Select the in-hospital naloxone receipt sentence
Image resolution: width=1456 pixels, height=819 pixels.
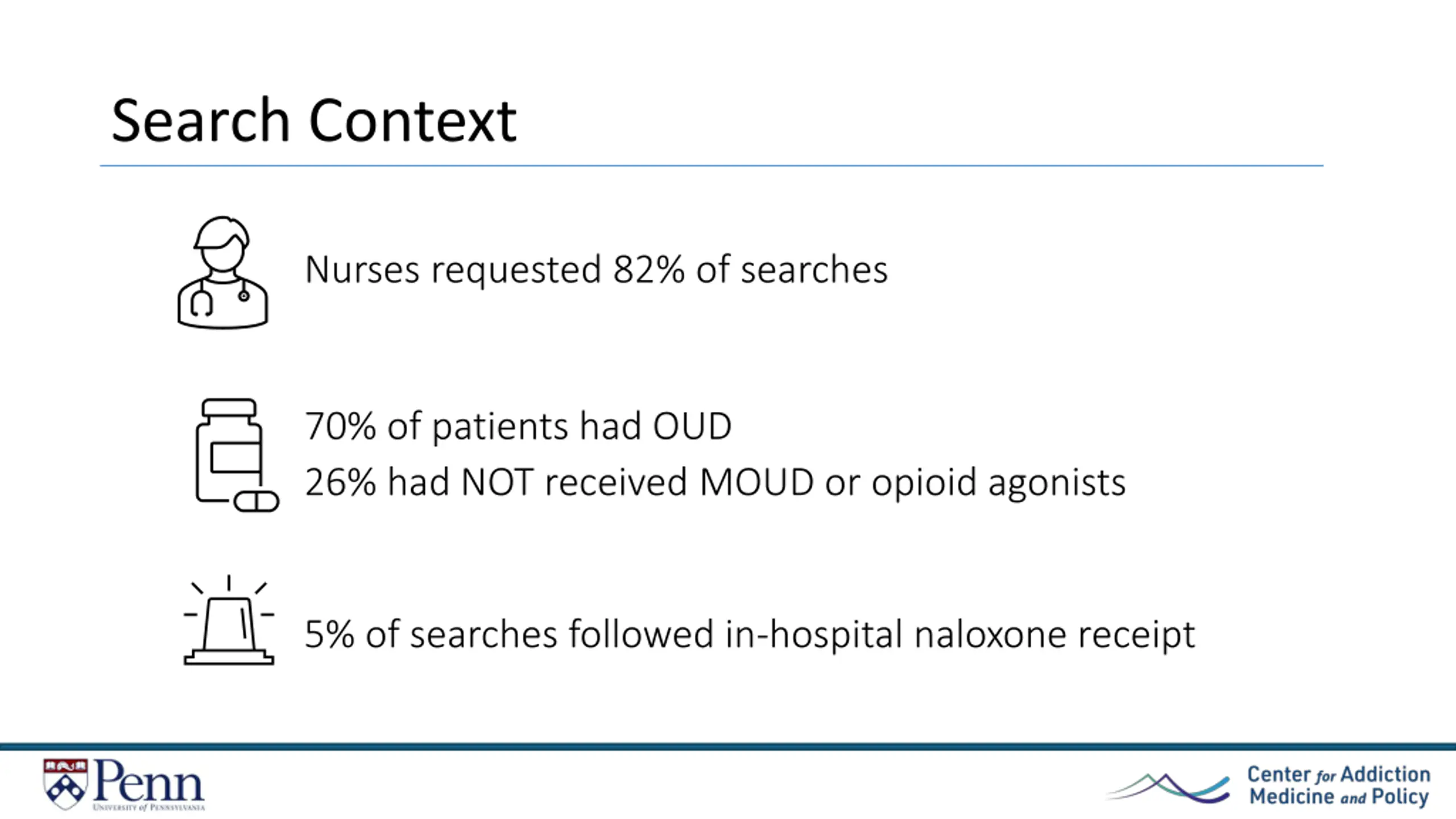(x=750, y=635)
